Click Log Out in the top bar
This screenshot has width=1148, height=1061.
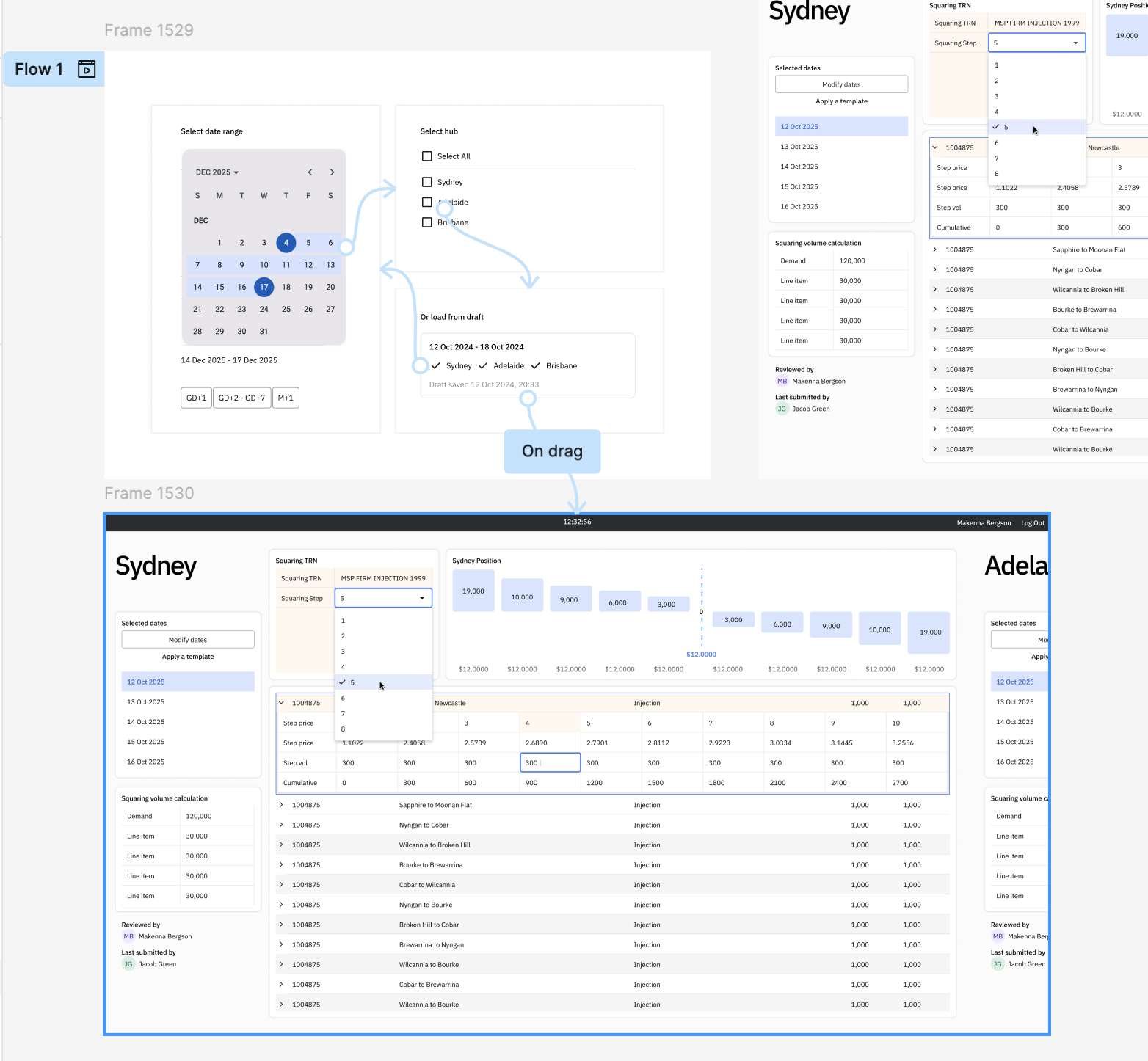(1032, 523)
